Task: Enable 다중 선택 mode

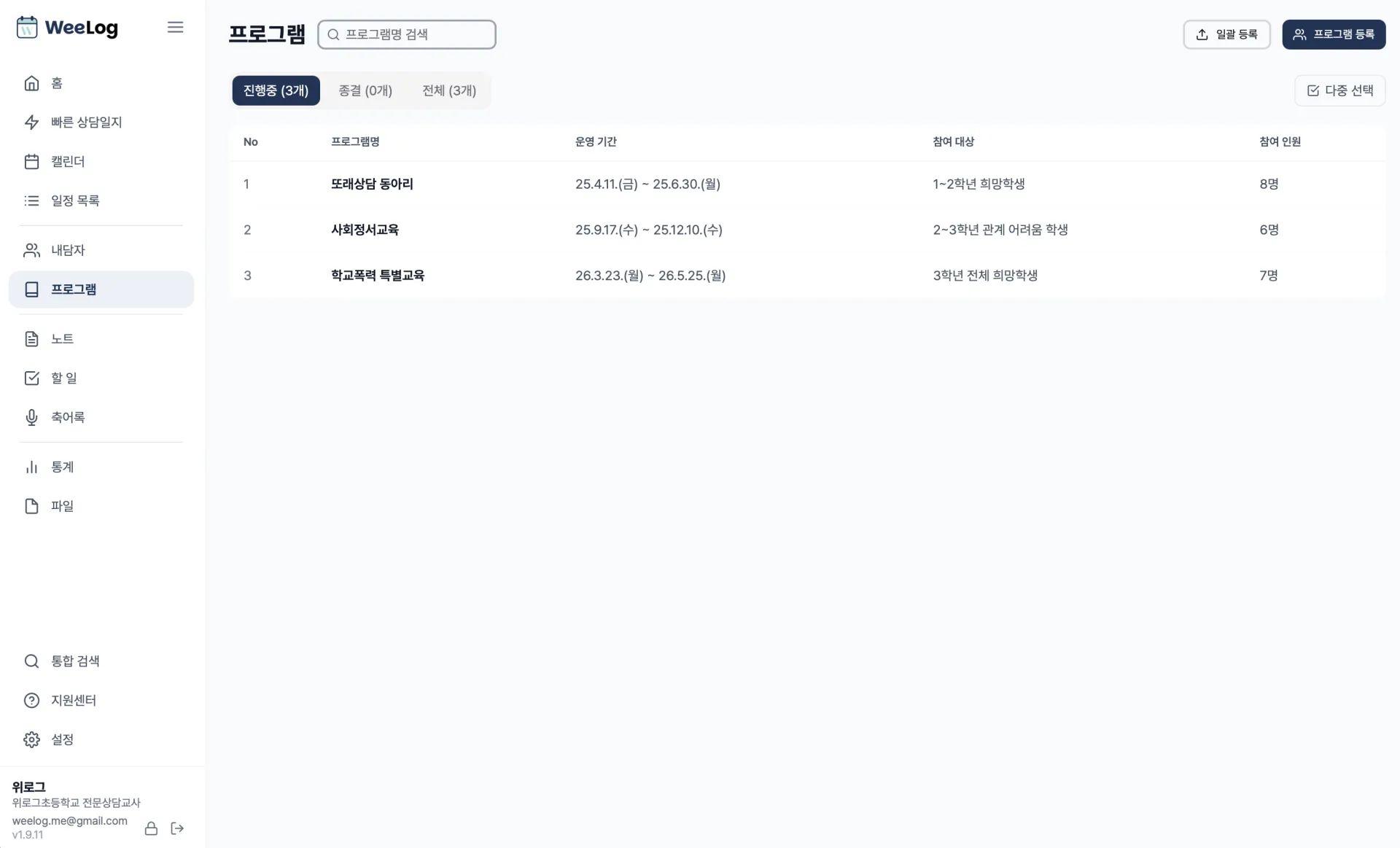Action: pyautogui.click(x=1340, y=90)
